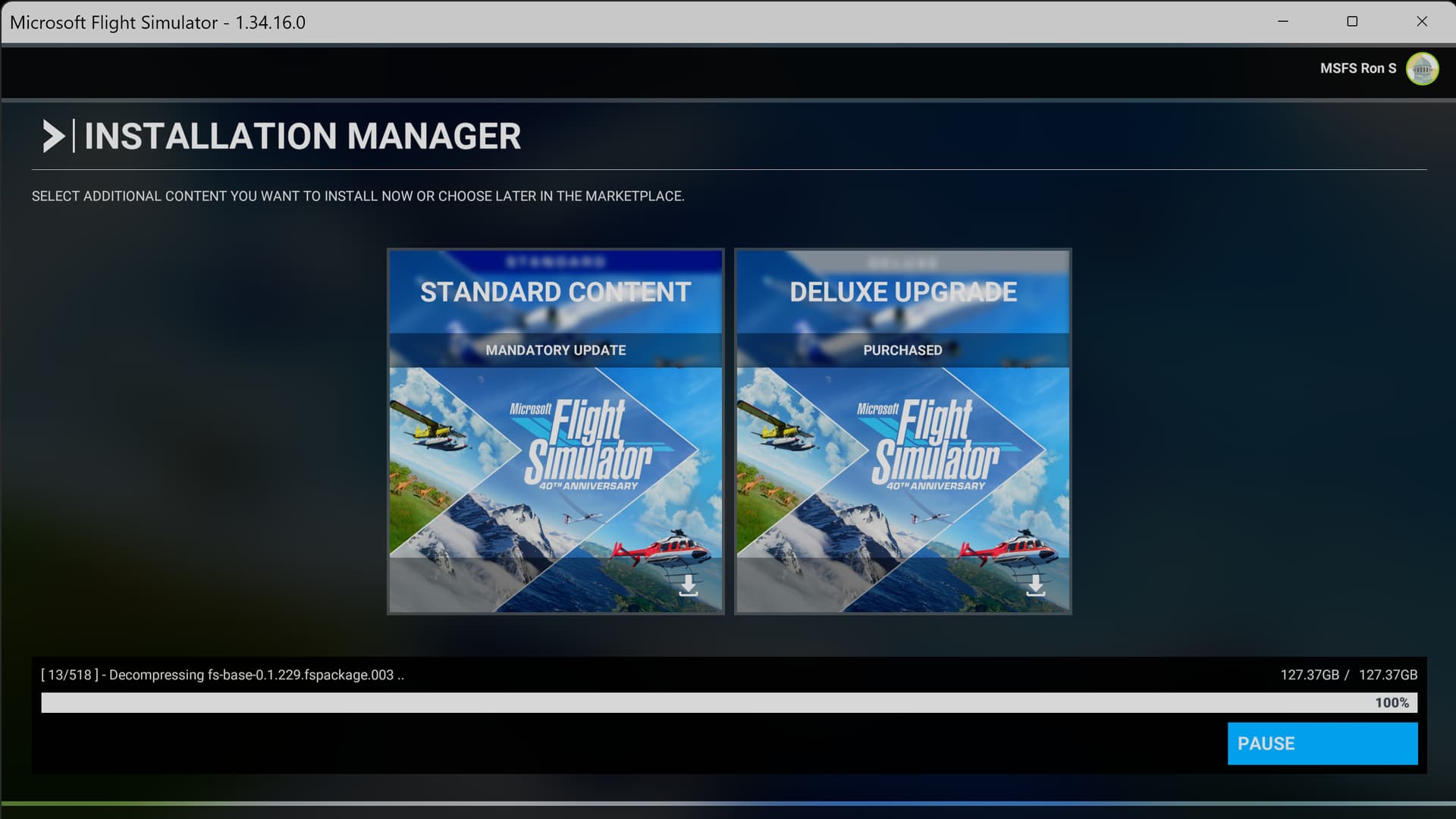
Task: Close the Flight Simulator window
Action: pyautogui.click(x=1422, y=21)
